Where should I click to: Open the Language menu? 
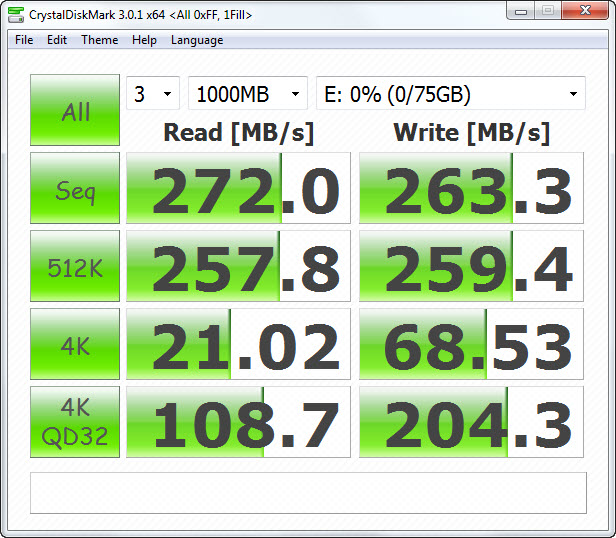pos(197,40)
